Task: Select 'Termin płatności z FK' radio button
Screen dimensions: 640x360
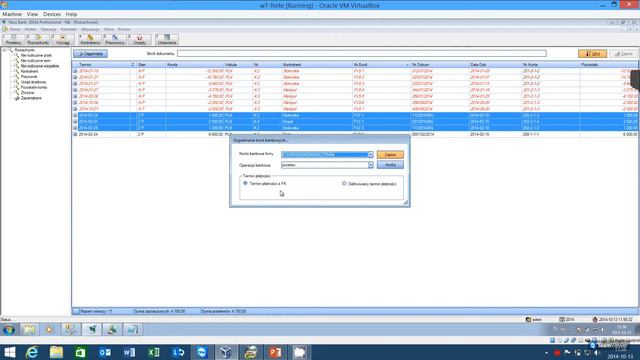Action: [x=245, y=183]
